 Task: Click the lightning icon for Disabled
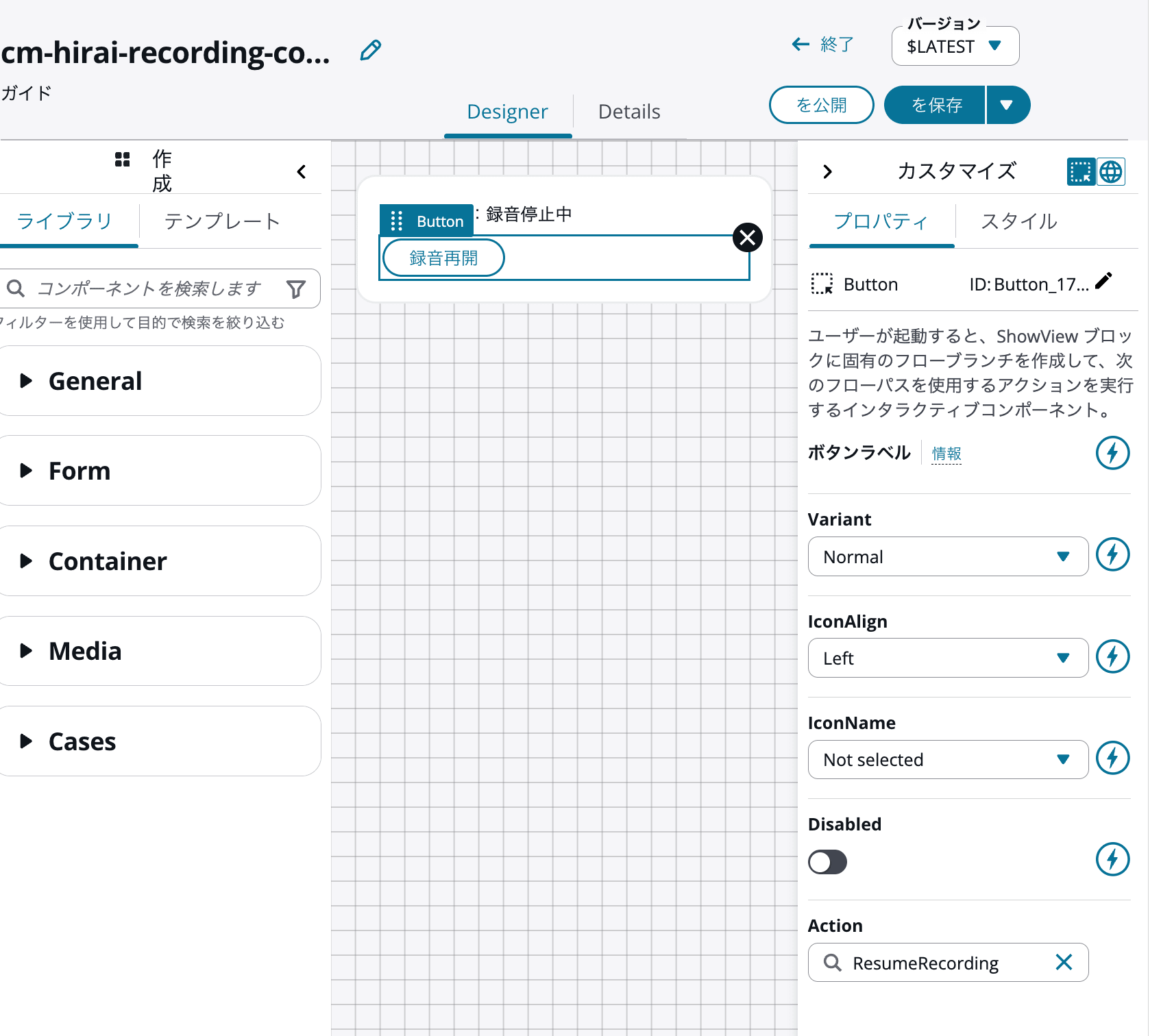point(1112,859)
